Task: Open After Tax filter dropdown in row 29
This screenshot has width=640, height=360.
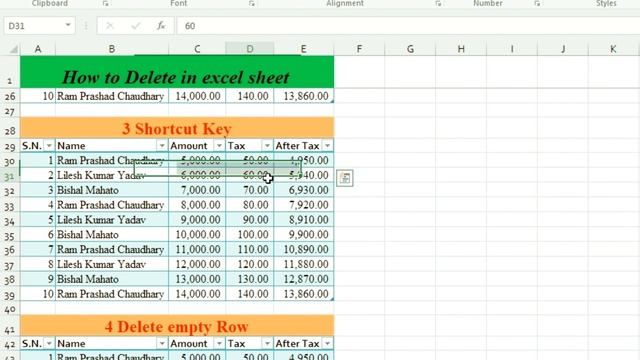Action: 327,146
